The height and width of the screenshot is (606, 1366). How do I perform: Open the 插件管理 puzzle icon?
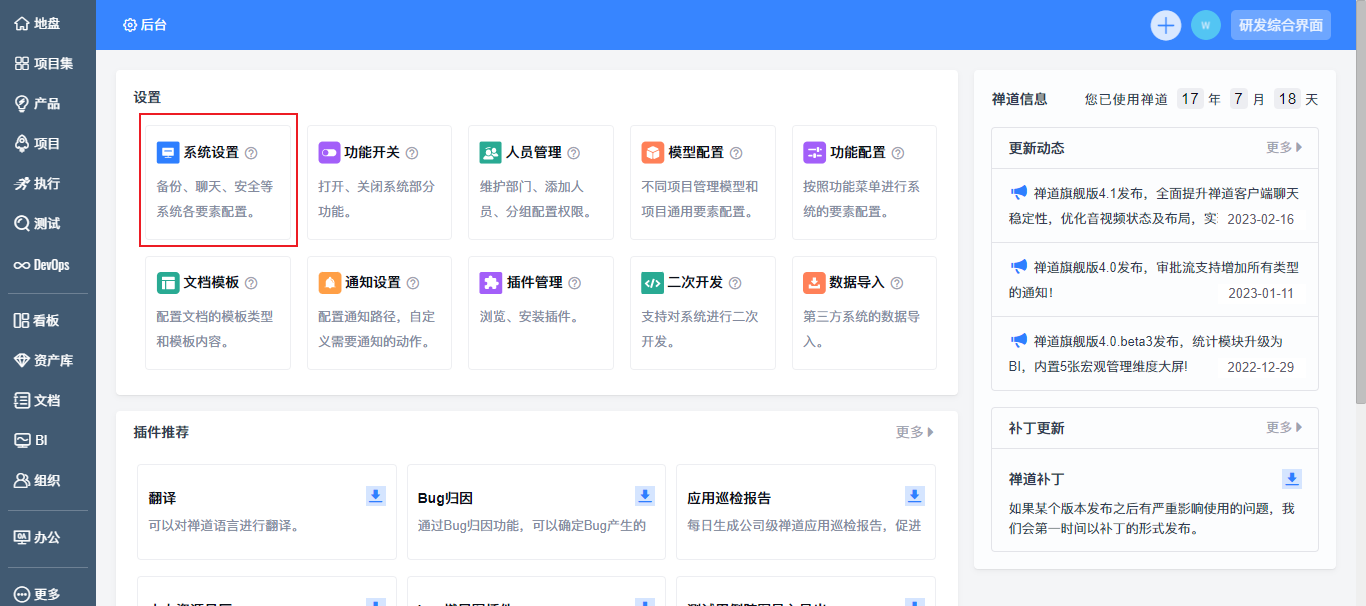point(491,283)
